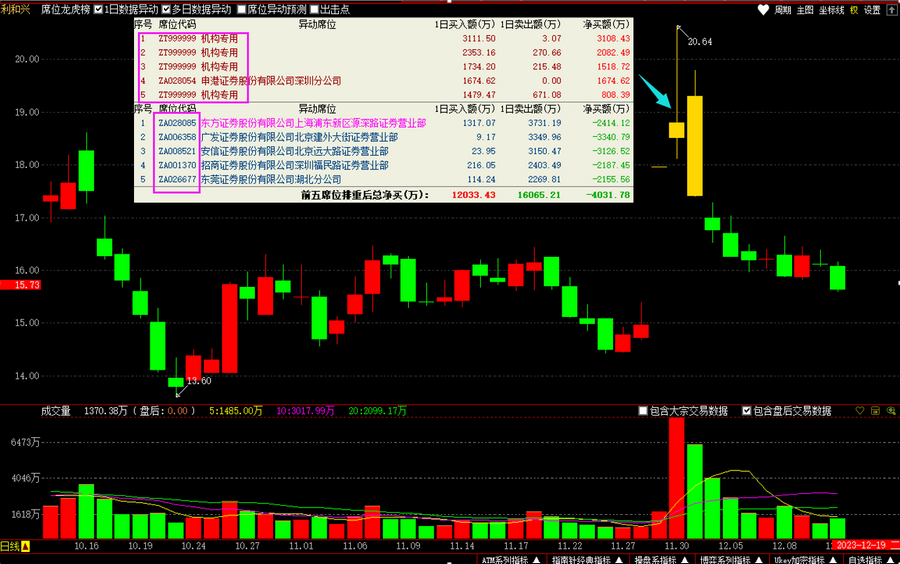Click the up-arrow icon beside 设置
Screen dimensions: 900x564
click(891, 9)
